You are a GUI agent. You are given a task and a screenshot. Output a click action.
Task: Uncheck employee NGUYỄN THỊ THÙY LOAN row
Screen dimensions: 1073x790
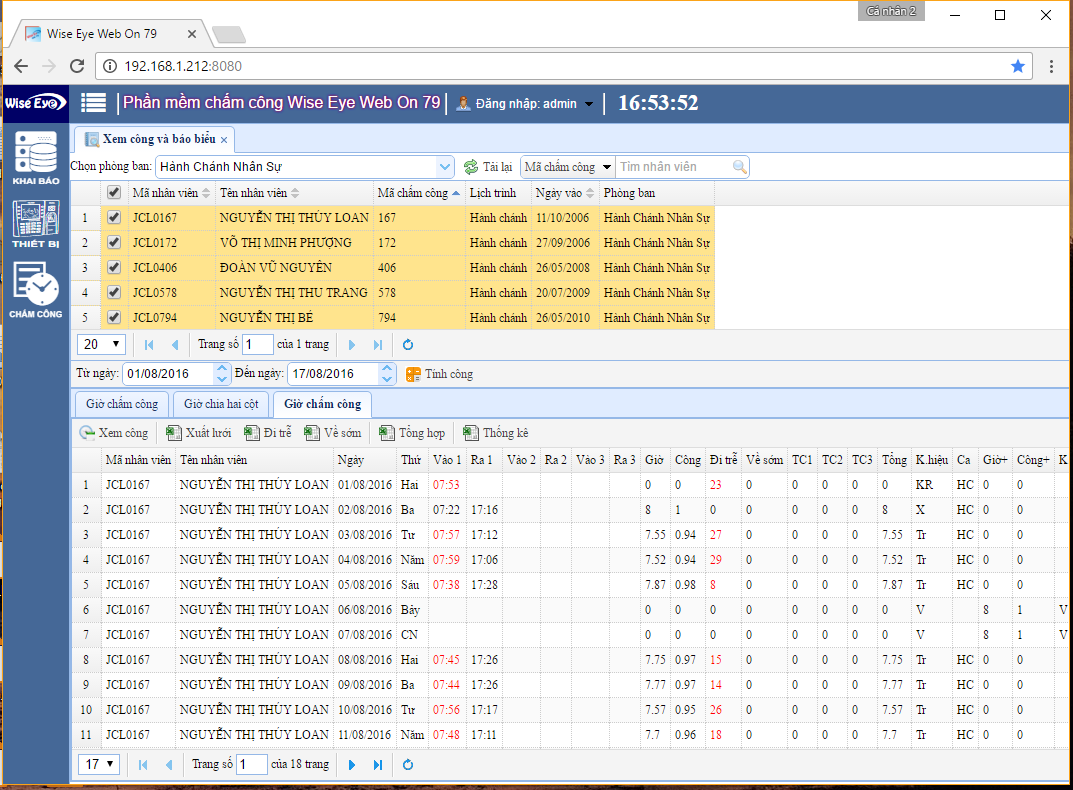114,217
